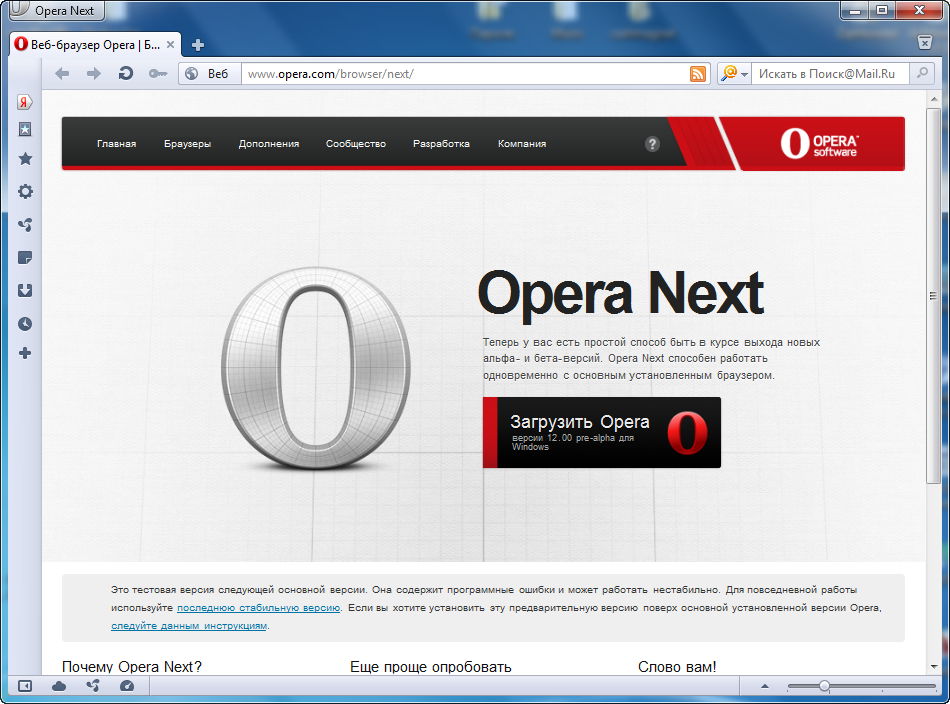Image resolution: width=950 pixels, height=704 pixels.
Task: Follow the последнюю стабильную версию link
Action: click(x=259, y=608)
